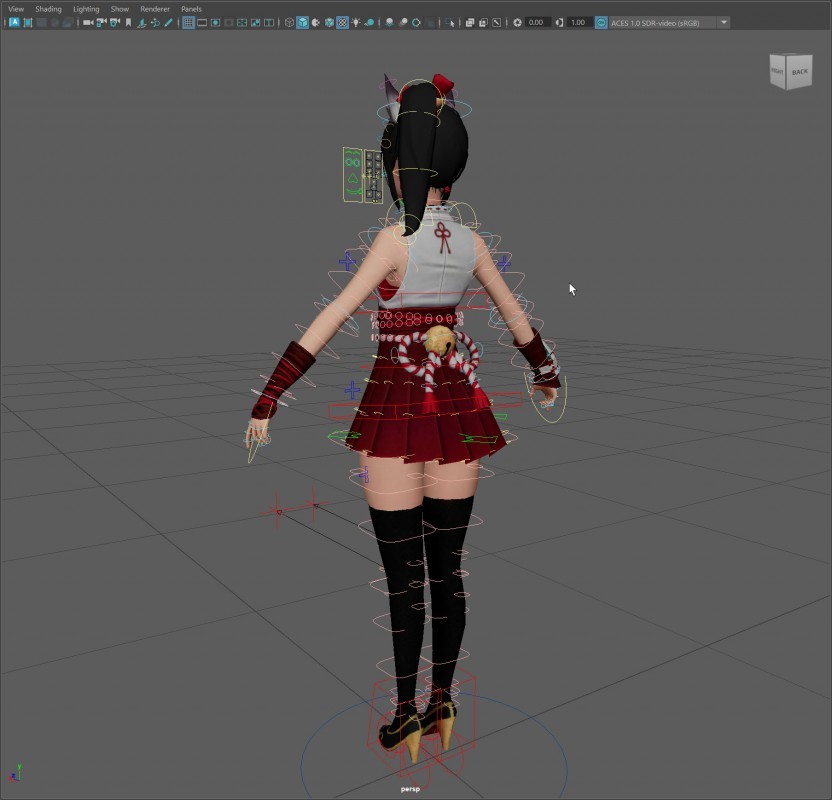Viewport: 832px width, 800px height.
Task: Toggle the color management view transform button
Action: click(x=601, y=22)
